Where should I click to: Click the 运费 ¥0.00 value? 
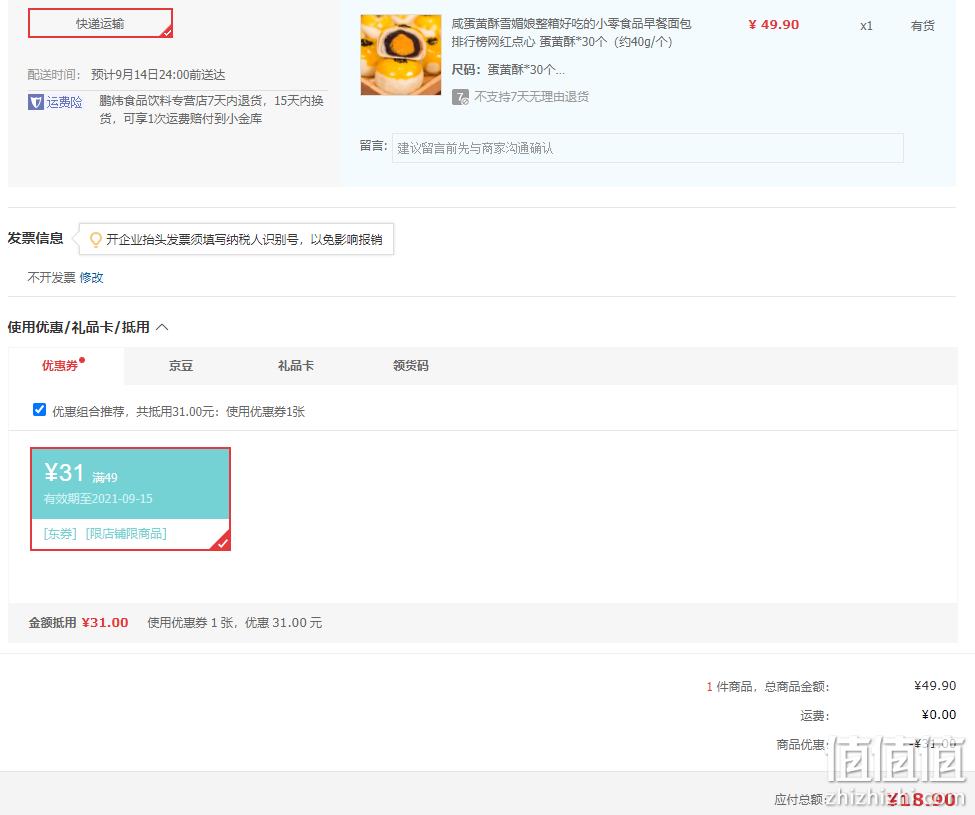[x=939, y=715]
